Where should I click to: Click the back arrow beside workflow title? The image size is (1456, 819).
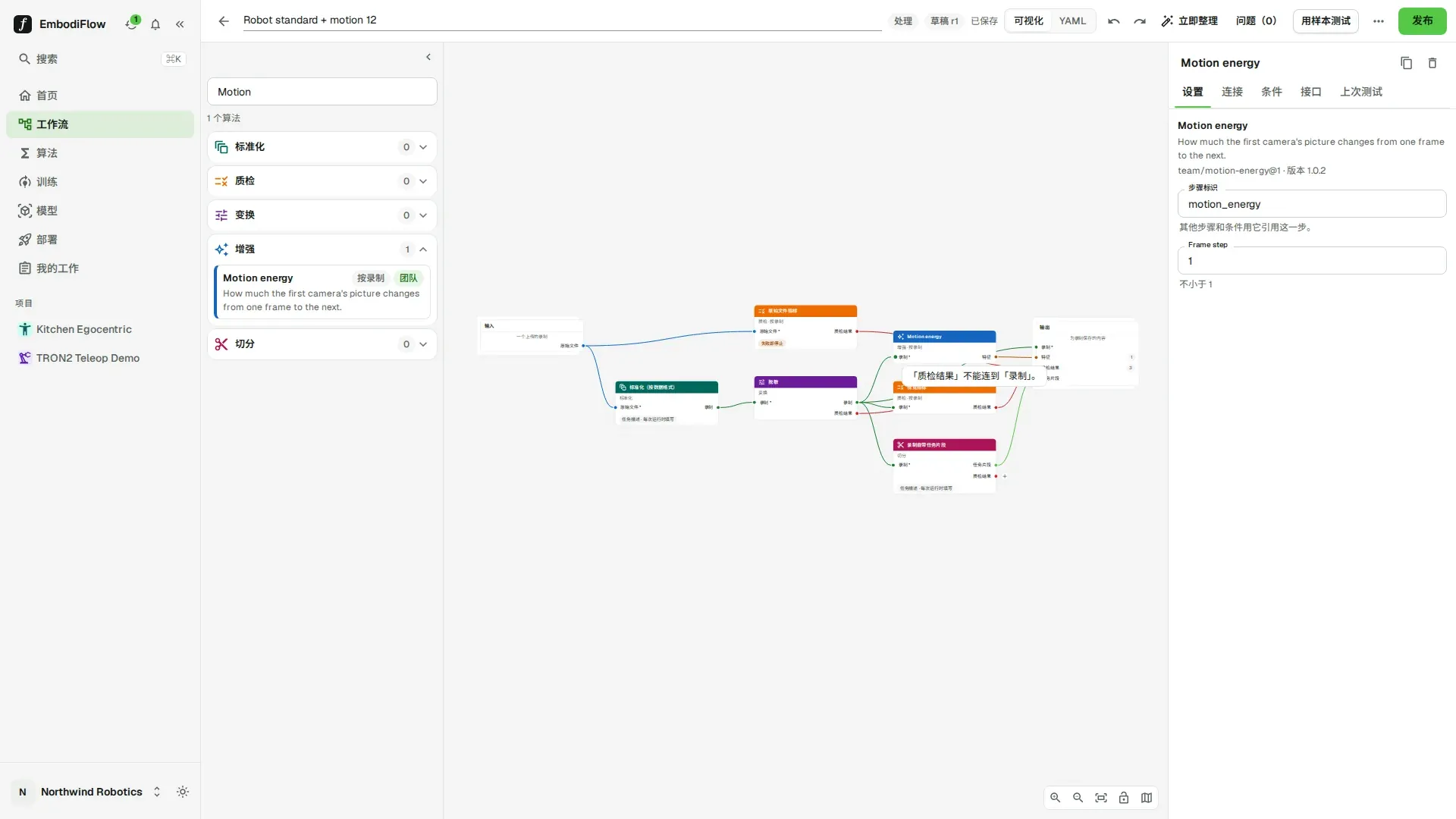click(x=223, y=21)
